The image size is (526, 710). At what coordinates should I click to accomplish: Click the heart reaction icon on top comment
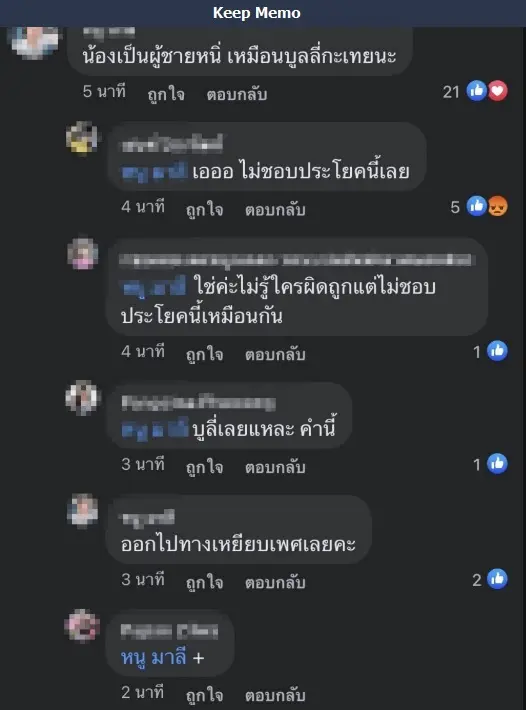[497, 91]
